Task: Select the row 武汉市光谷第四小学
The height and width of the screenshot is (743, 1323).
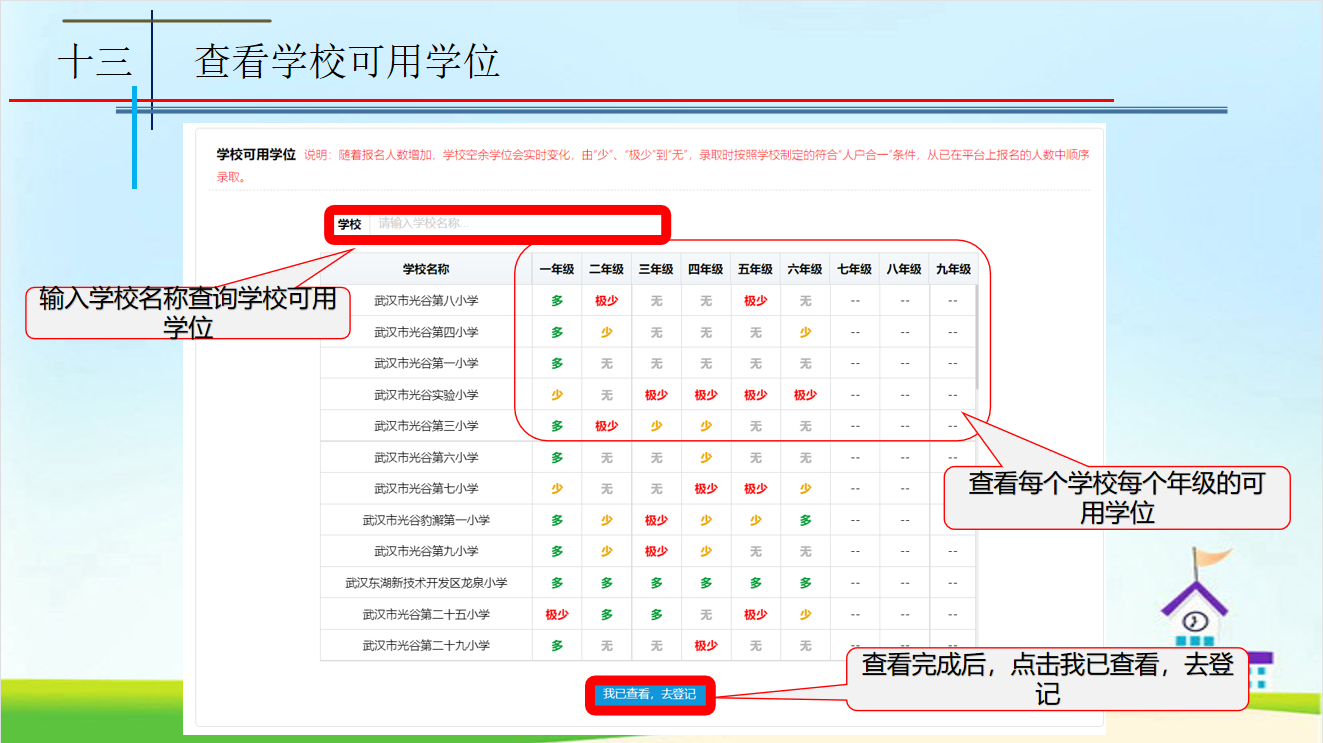Action: [x=648, y=332]
